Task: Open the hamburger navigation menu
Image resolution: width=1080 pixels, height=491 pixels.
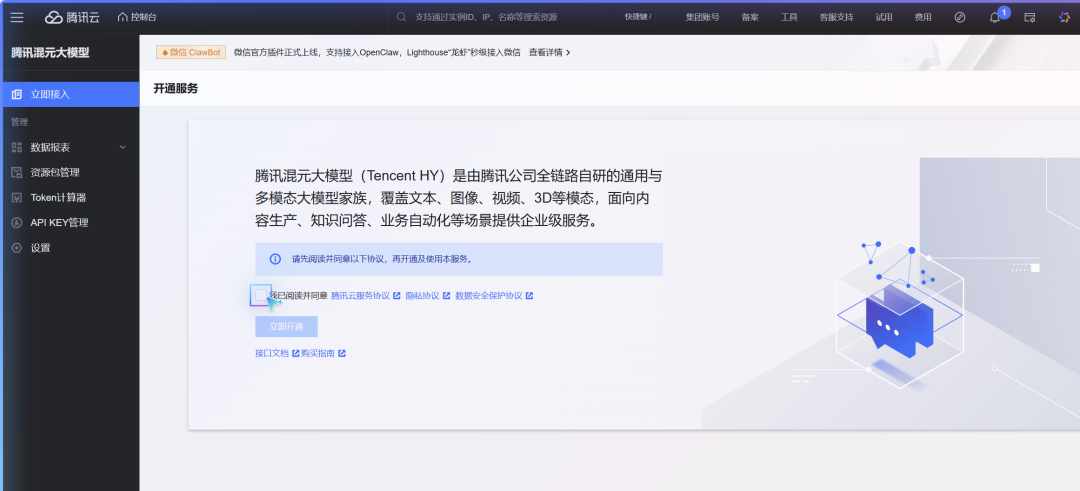Action: (17, 17)
